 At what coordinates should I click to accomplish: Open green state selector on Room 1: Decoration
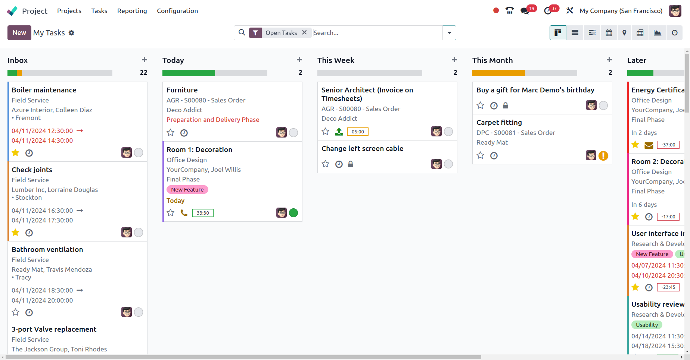click(x=294, y=213)
